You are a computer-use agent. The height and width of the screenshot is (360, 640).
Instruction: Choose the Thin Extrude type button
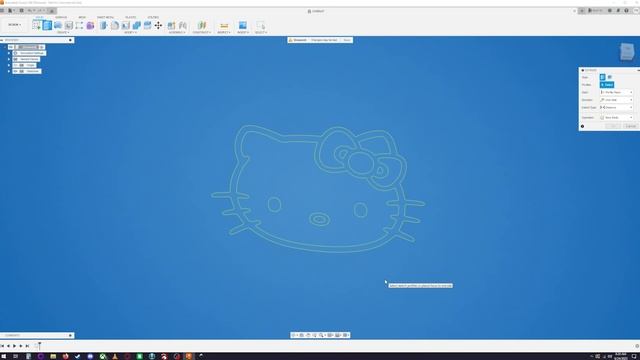pos(610,77)
